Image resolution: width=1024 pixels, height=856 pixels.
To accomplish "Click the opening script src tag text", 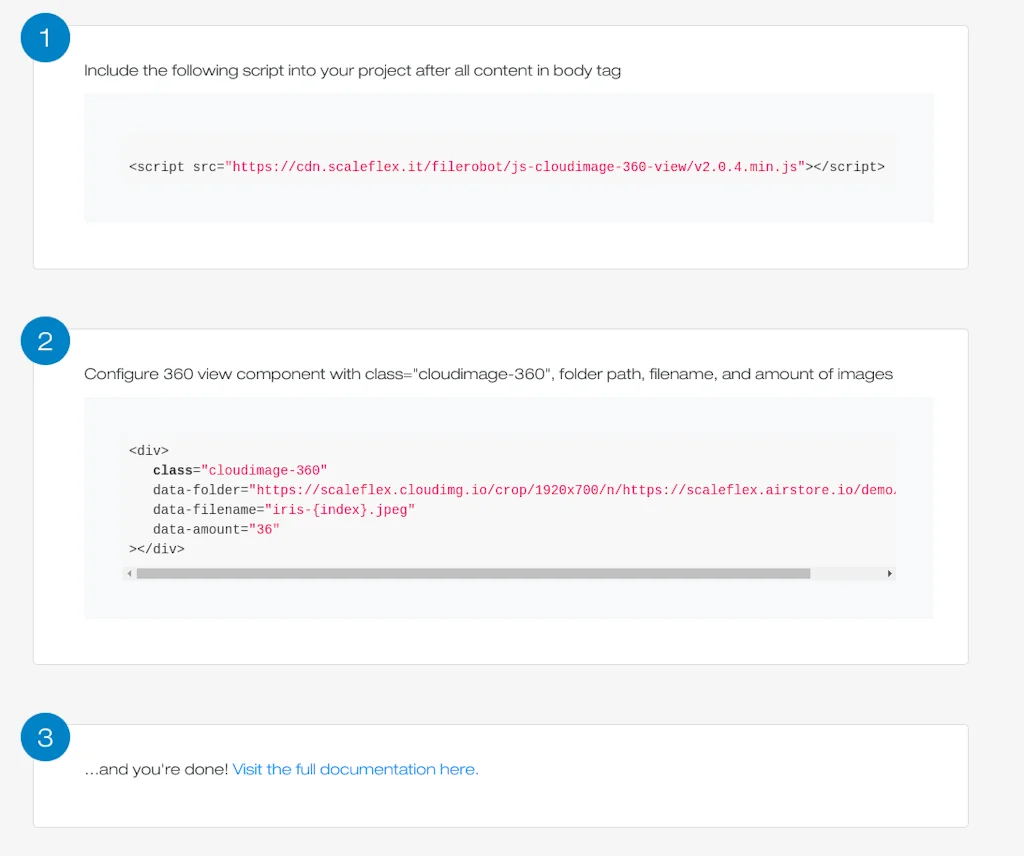I will tap(175, 167).
